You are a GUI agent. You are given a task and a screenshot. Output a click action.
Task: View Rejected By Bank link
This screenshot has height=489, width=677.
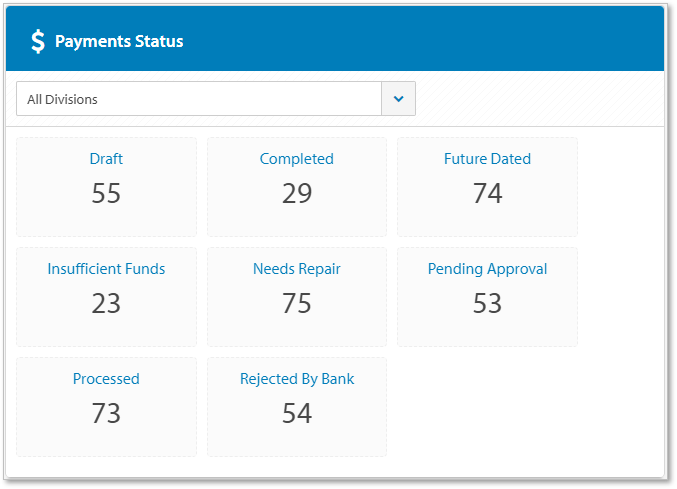(x=297, y=379)
